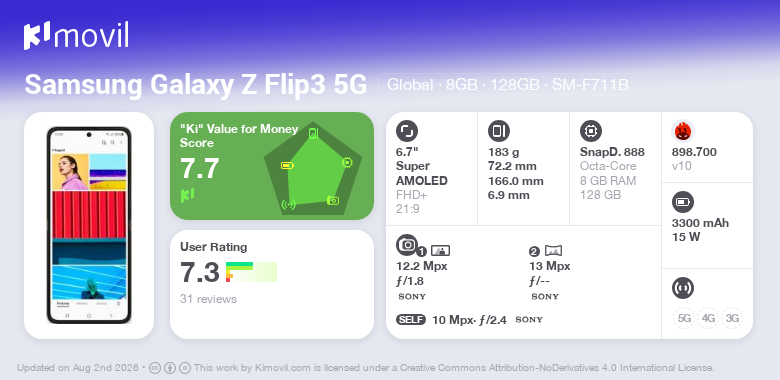Click the user rating color bar
This screenshot has width=780, height=380.
tap(251, 272)
